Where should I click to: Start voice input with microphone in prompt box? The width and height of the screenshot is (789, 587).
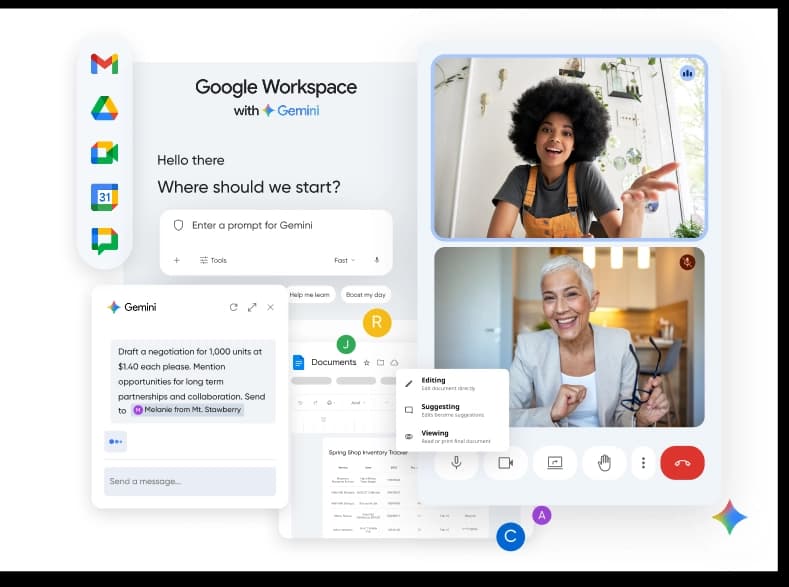pyautogui.click(x=376, y=260)
